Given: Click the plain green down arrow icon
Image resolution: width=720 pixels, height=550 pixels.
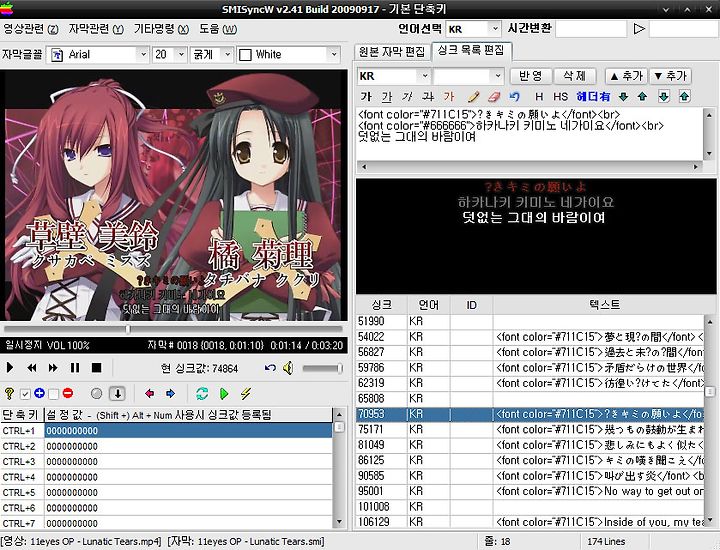Looking at the screenshot, I should tap(624, 96).
